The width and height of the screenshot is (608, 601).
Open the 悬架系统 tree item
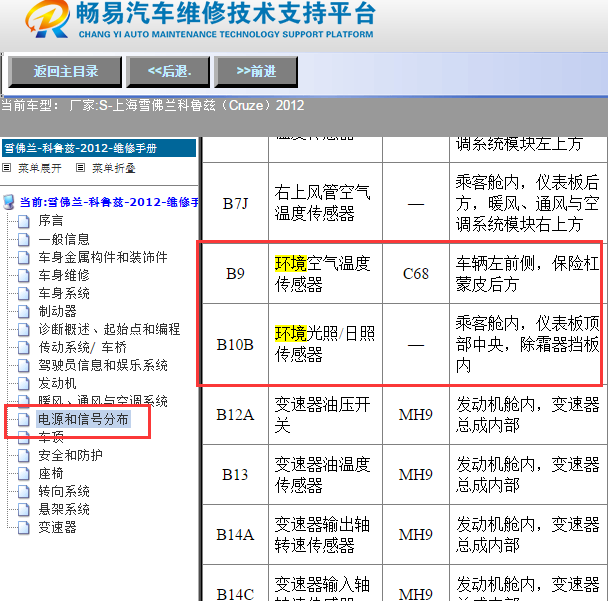tap(64, 509)
